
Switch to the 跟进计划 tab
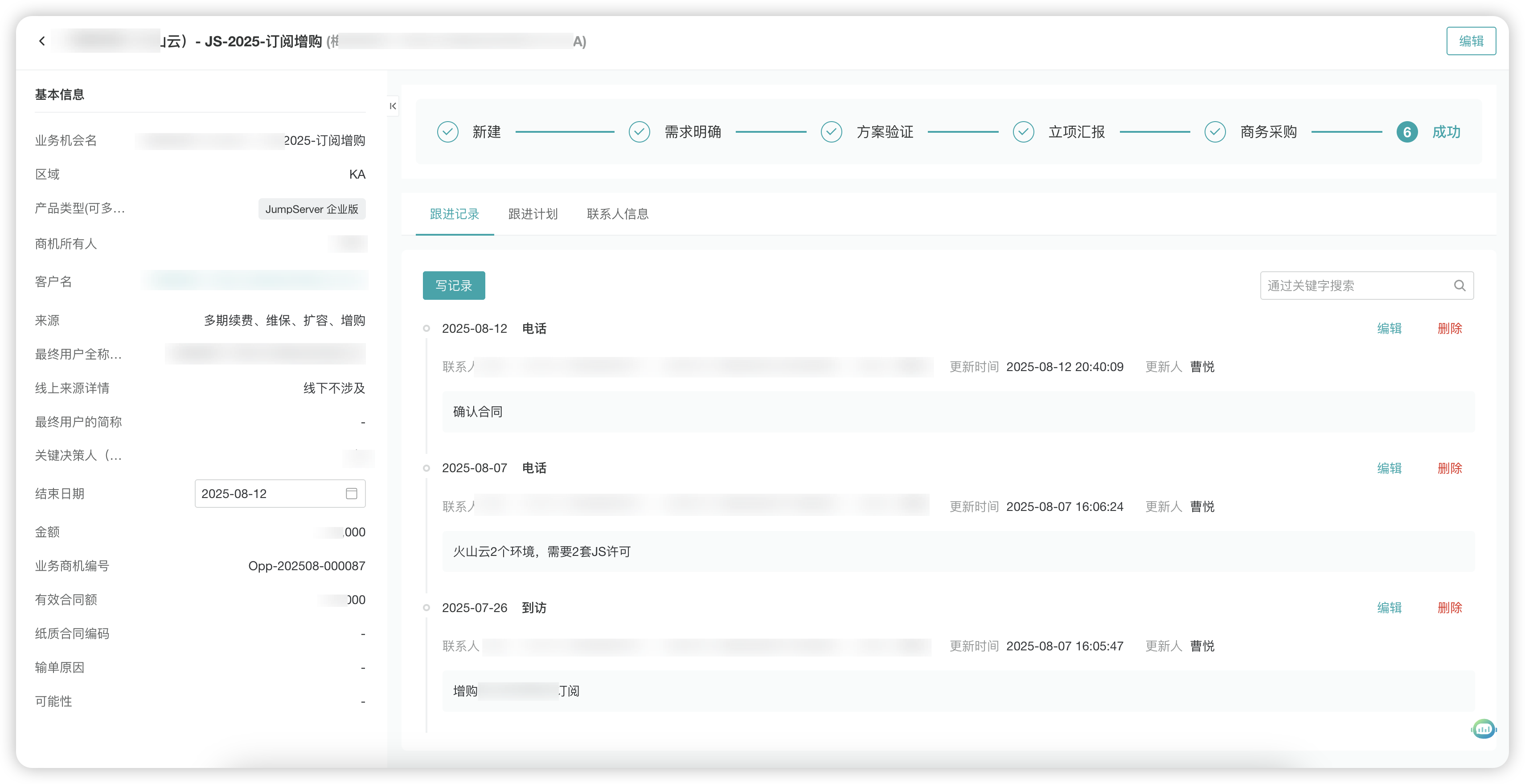point(533,214)
